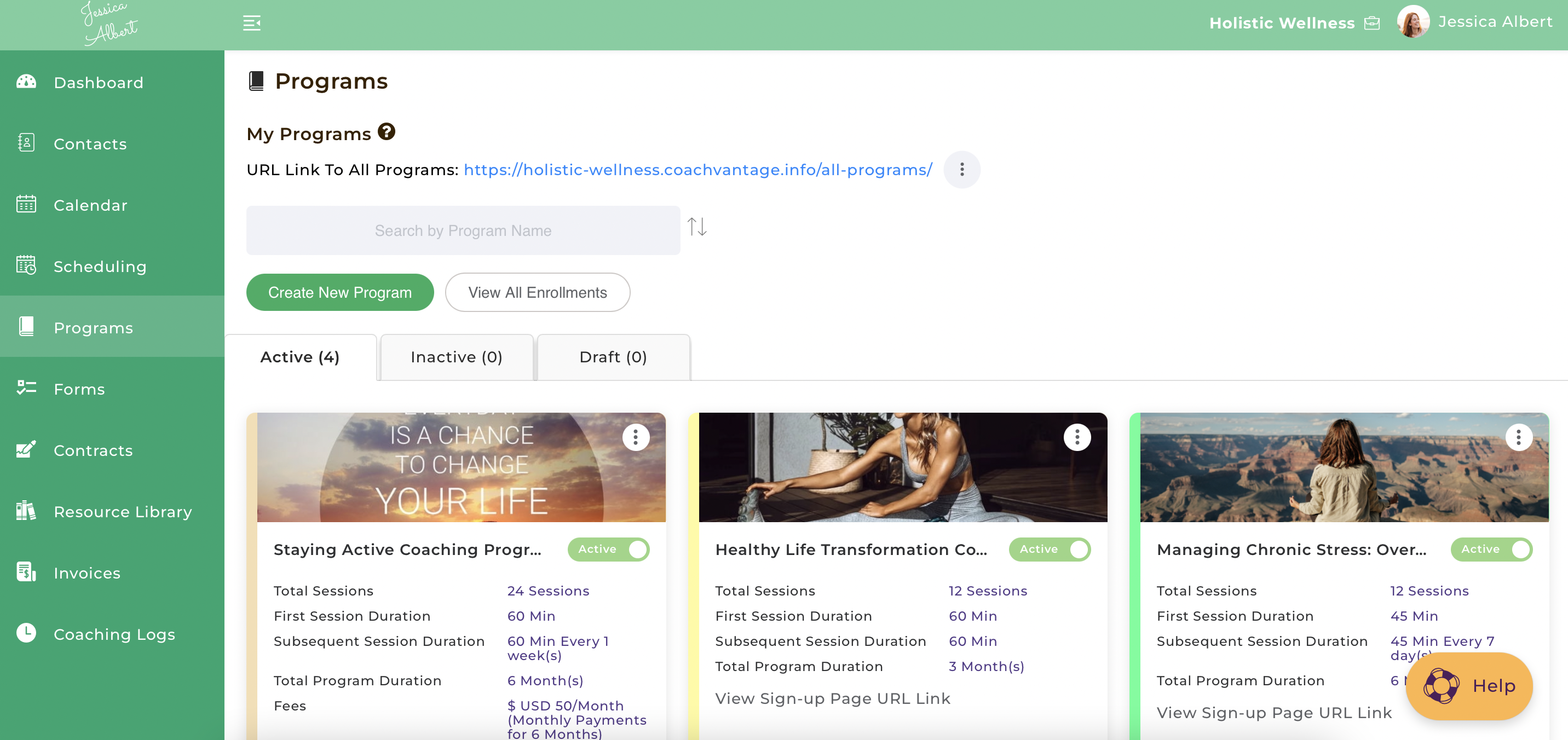Click the Jessica Albert script logo
The height and width of the screenshot is (740, 1568).
tap(110, 23)
